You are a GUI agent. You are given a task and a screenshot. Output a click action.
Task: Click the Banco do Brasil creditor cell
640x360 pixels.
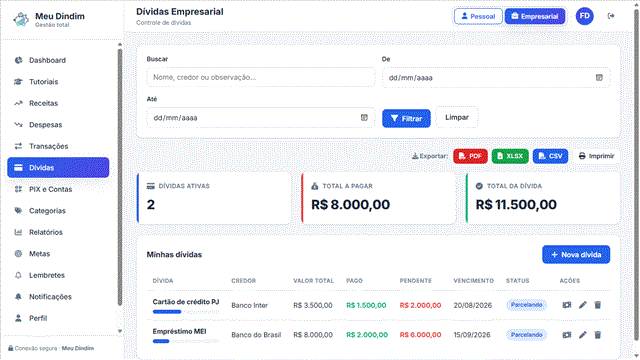pyautogui.click(x=256, y=335)
